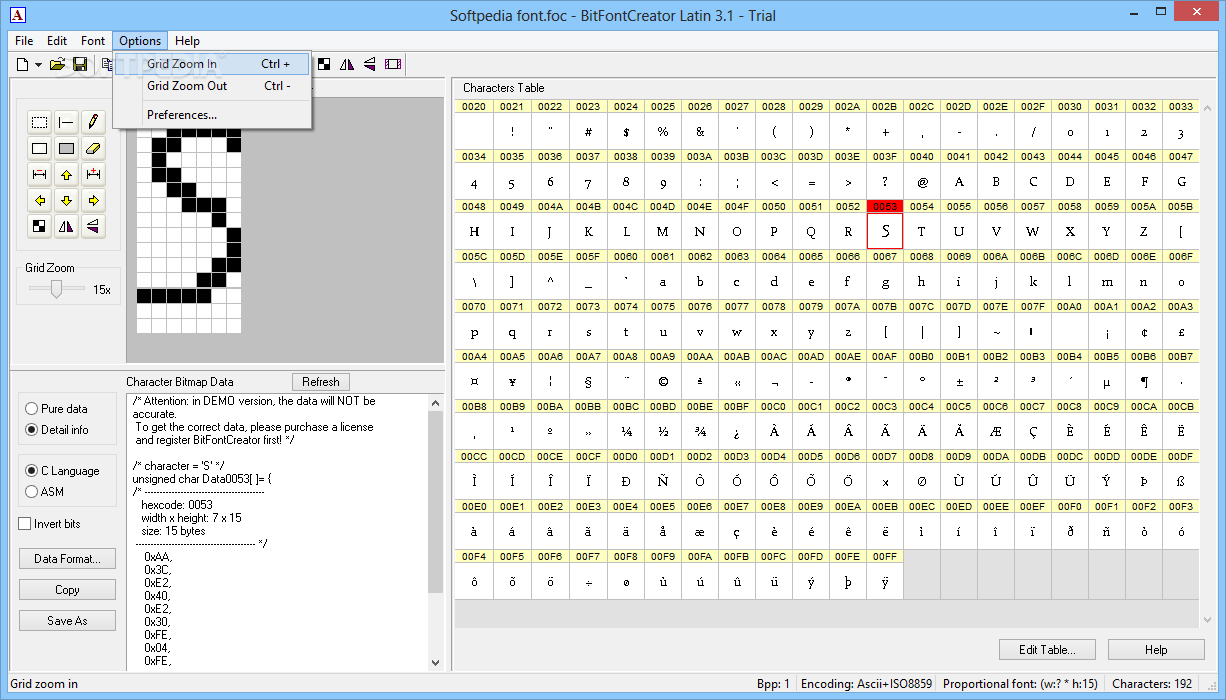Select character cell 0024 dollar sign

point(626,131)
